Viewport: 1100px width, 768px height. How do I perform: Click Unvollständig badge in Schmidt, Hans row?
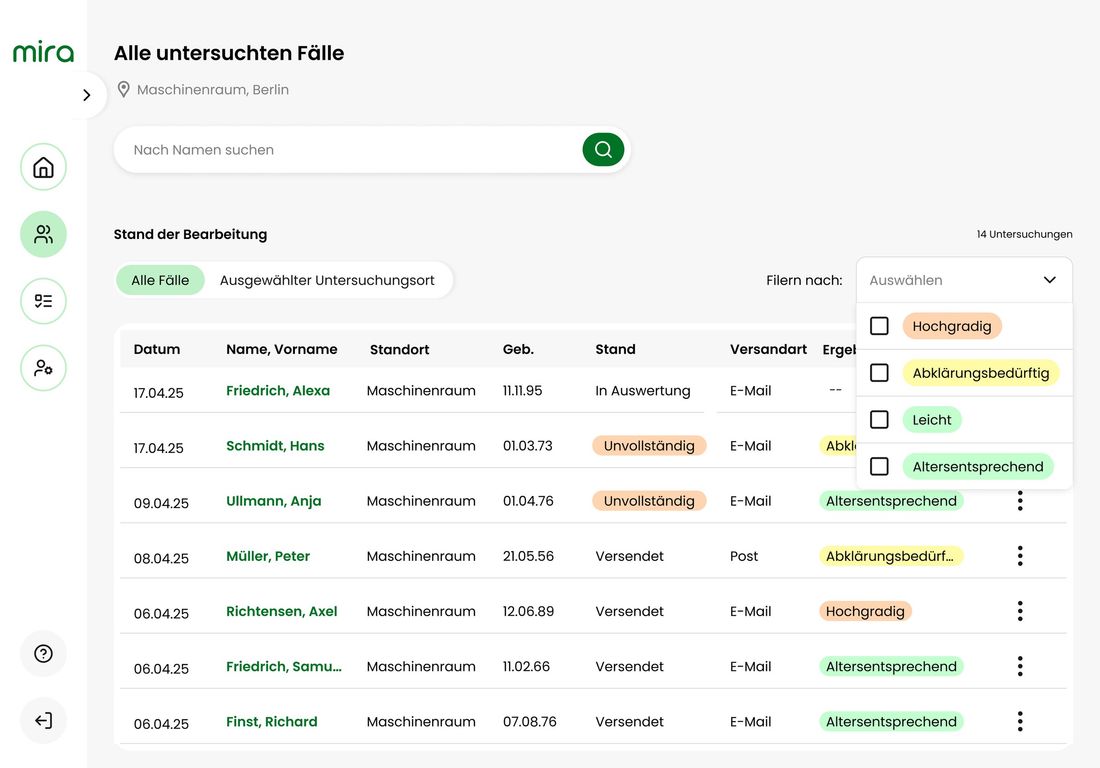649,446
